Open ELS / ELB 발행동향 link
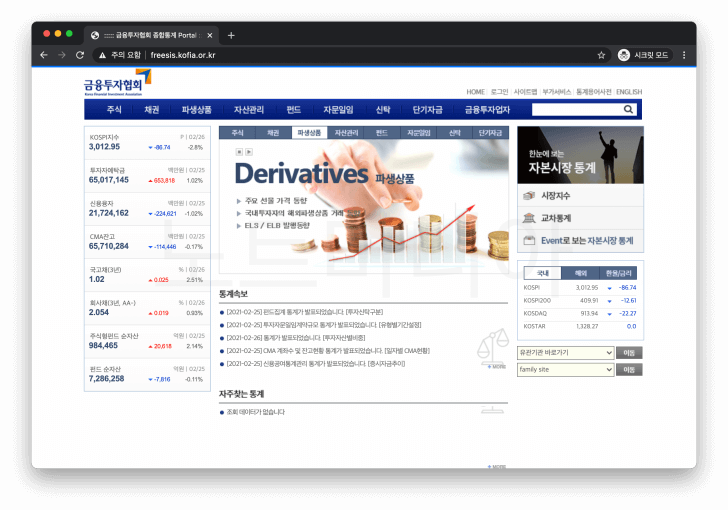This screenshot has width=728, height=510. 277,225
